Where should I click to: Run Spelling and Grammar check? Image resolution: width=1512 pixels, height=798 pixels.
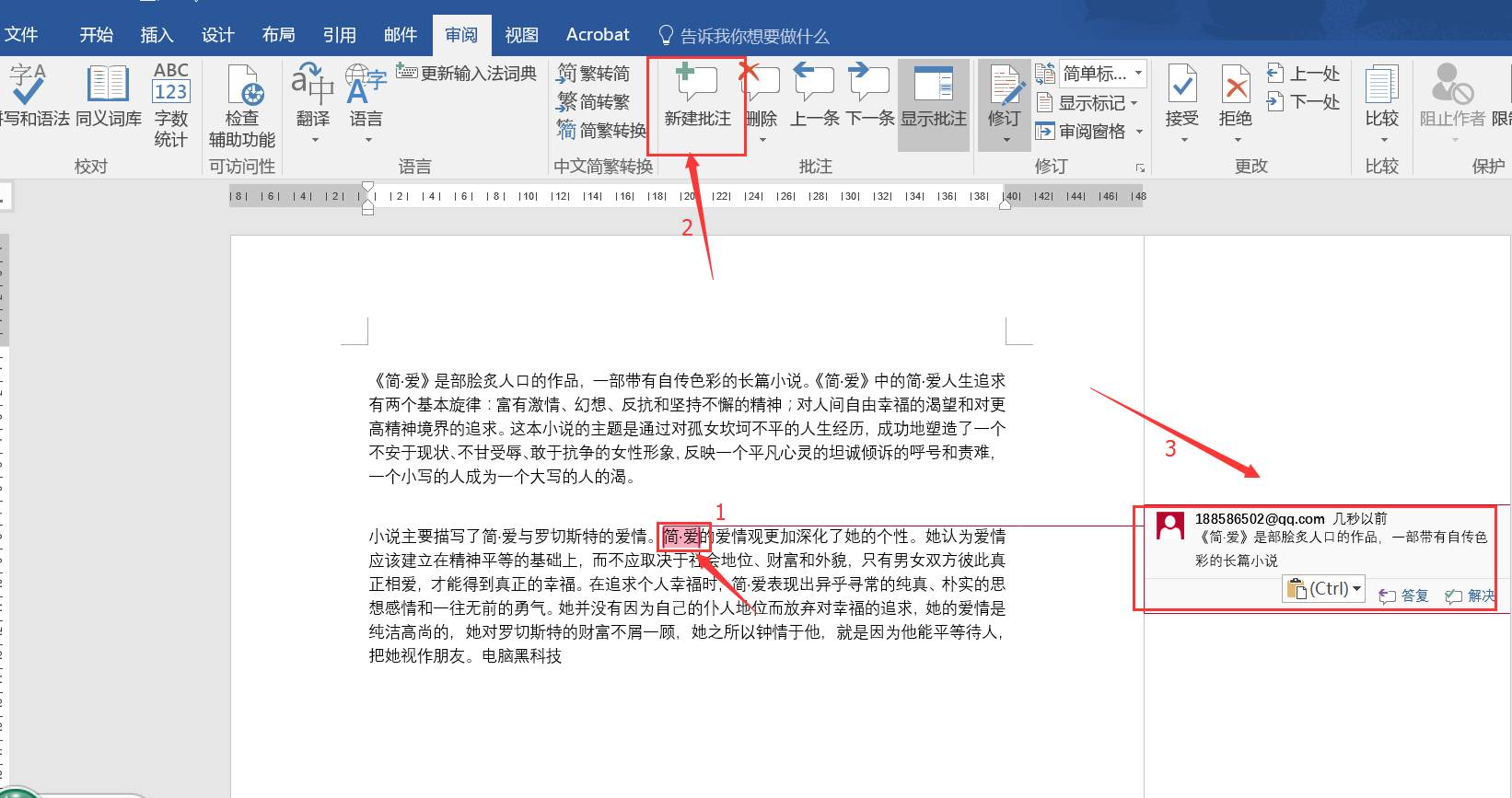[x=33, y=96]
